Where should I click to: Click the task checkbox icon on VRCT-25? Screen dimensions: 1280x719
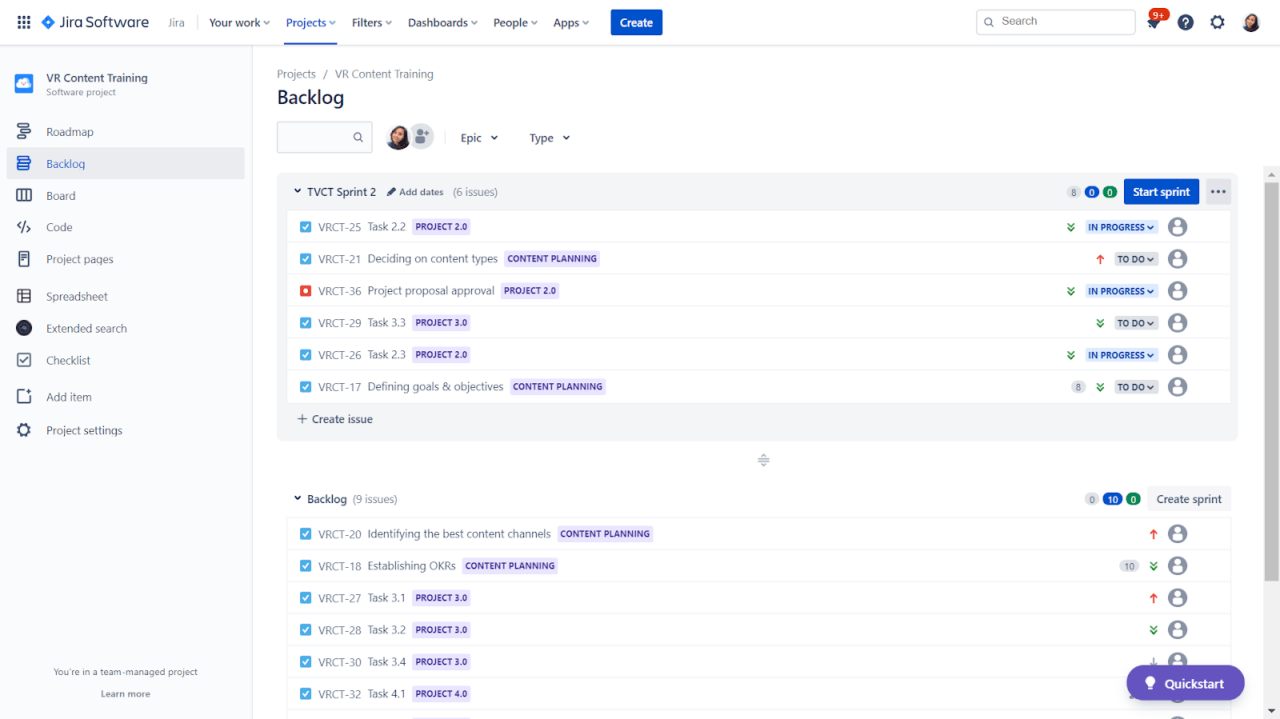coord(305,226)
